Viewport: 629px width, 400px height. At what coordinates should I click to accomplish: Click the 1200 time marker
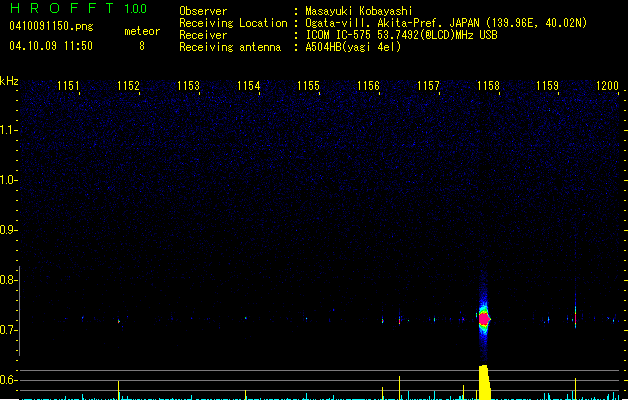coord(607,86)
